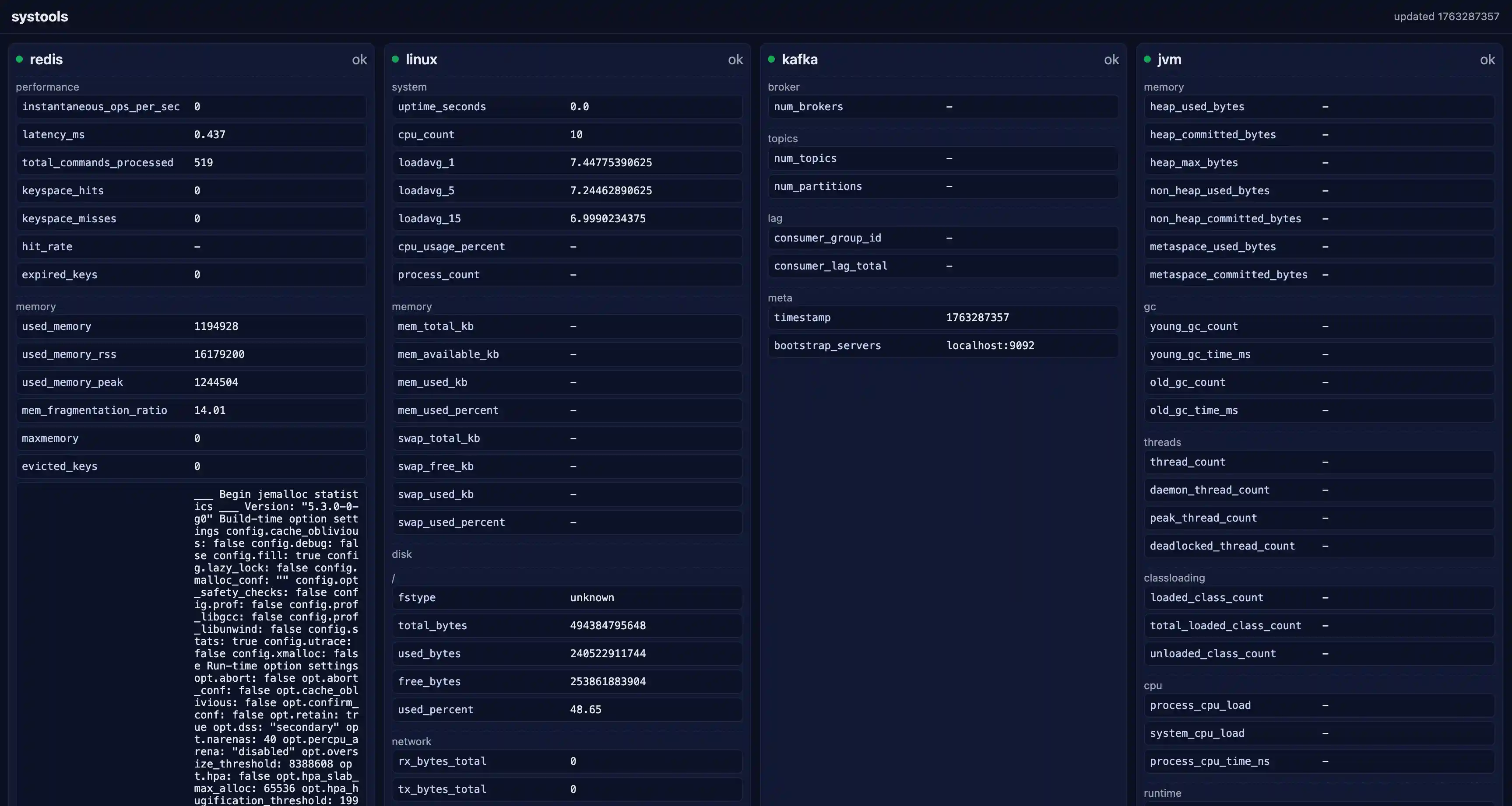The height and width of the screenshot is (806, 1512).
Task: Select the jvm card heading
Action: tap(1169, 59)
